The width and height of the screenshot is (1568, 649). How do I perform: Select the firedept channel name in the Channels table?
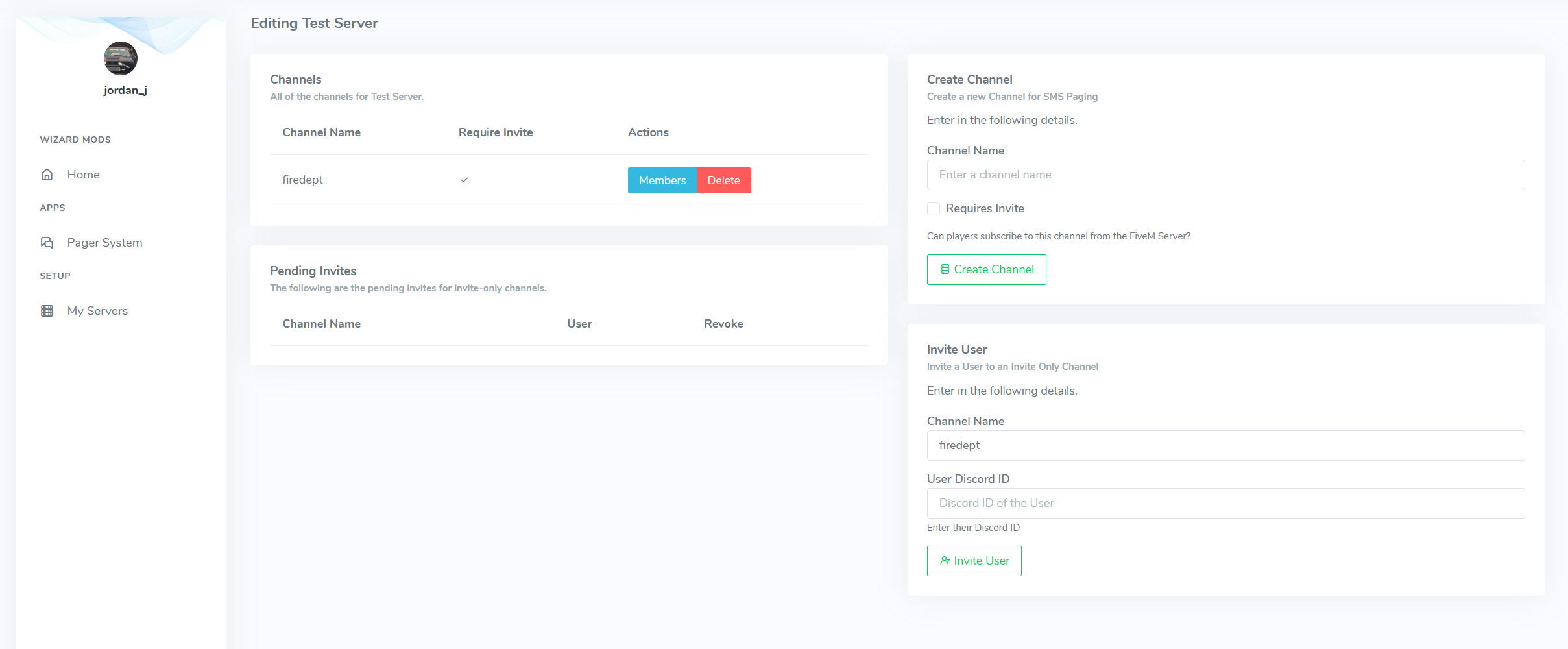click(x=302, y=180)
